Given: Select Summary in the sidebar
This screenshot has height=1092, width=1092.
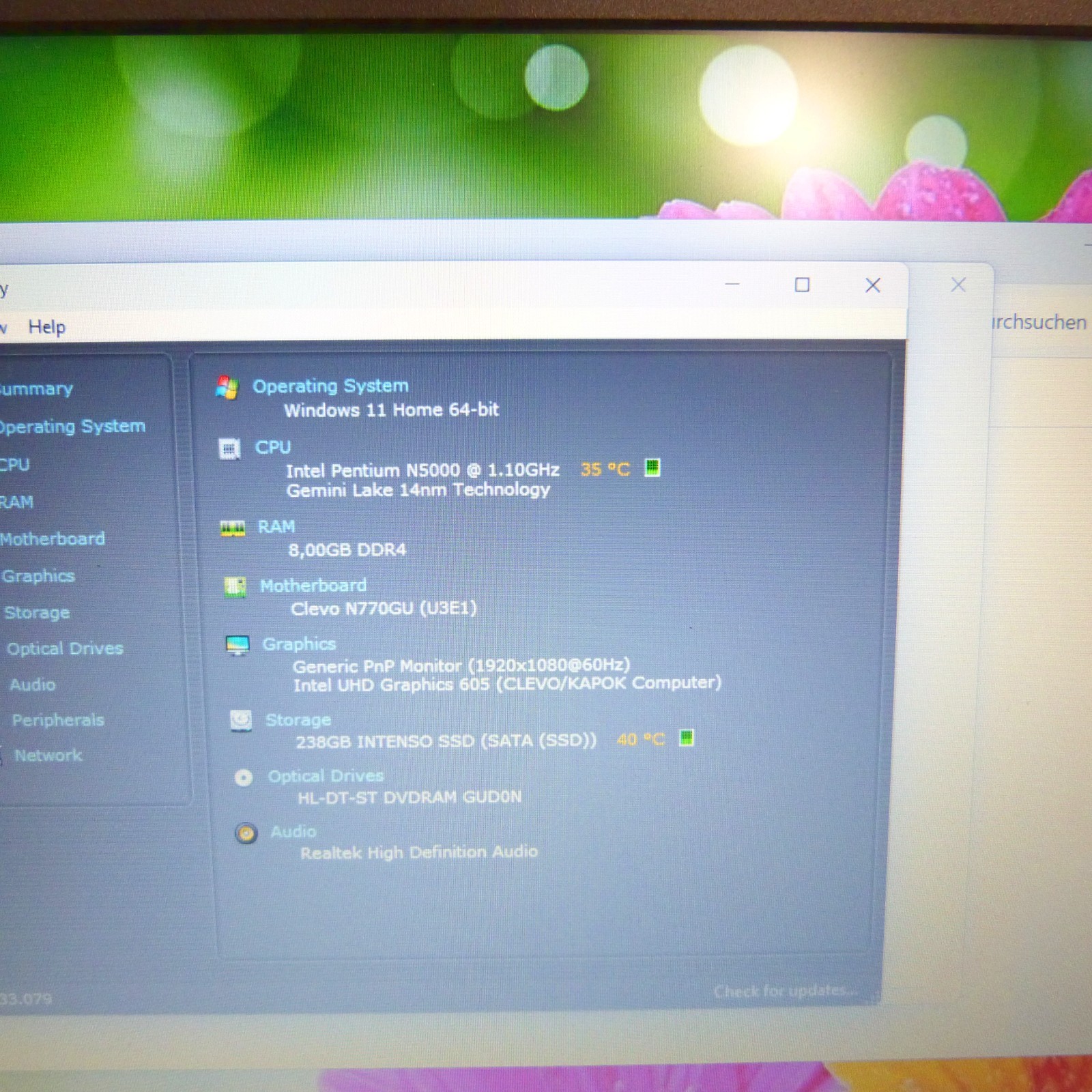Looking at the screenshot, I should [x=35, y=389].
